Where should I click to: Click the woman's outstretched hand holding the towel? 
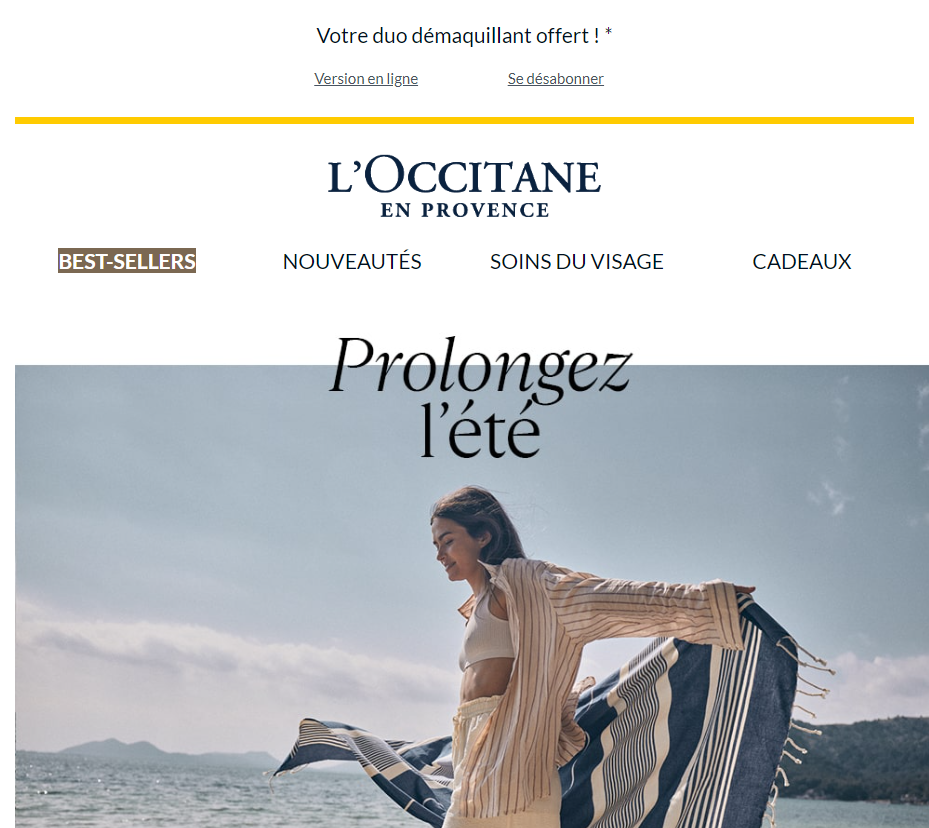pyautogui.click(x=744, y=589)
